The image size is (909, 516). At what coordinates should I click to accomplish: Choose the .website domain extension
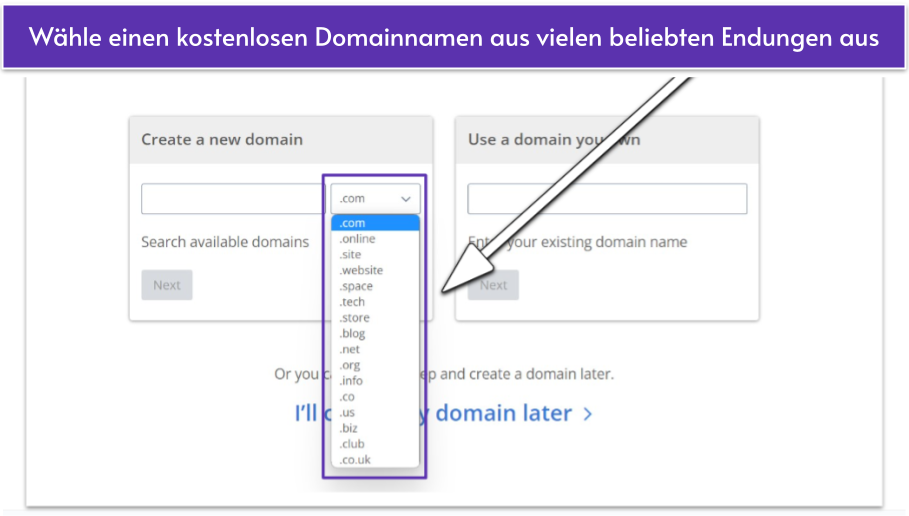pos(375,270)
